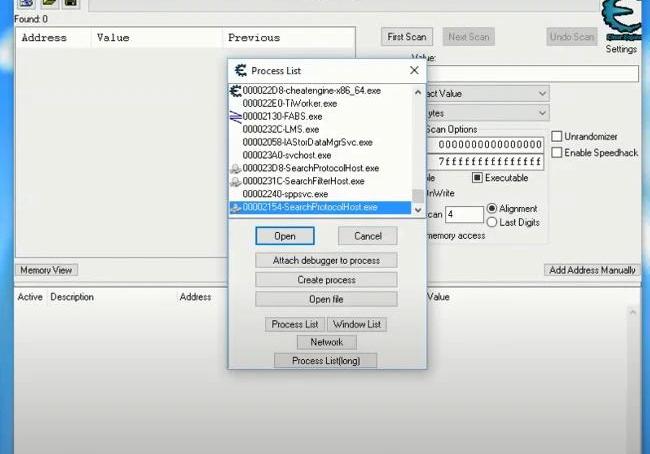
Task: Enable the Unrandomizer checkbox
Action: coord(557,136)
